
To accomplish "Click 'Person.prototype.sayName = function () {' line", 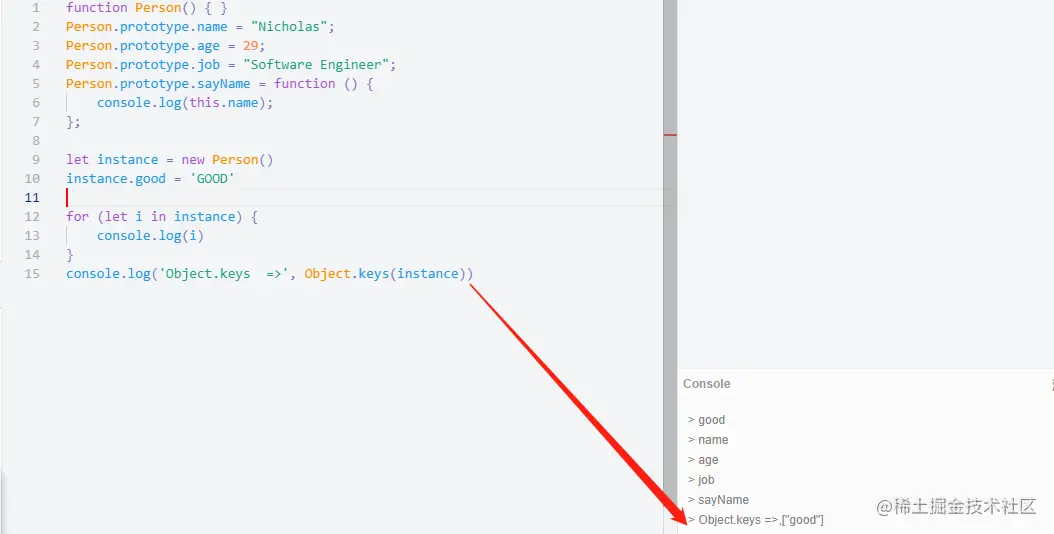I will pyautogui.click(x=219, y=83).
